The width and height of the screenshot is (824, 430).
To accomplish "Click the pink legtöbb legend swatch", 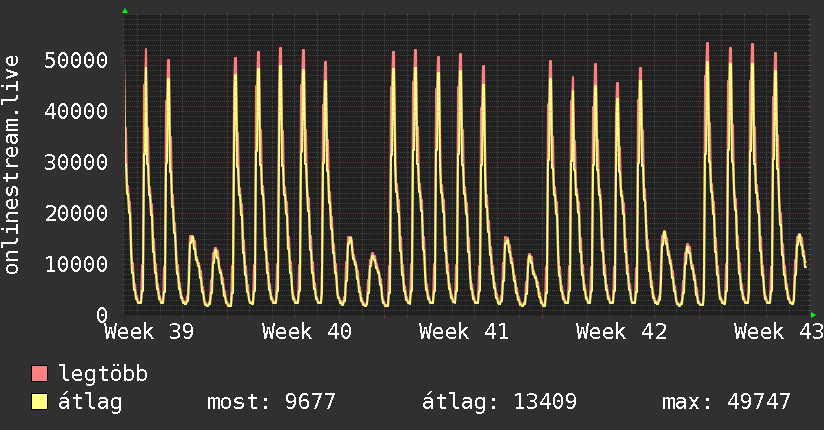I will click(39, 373).
